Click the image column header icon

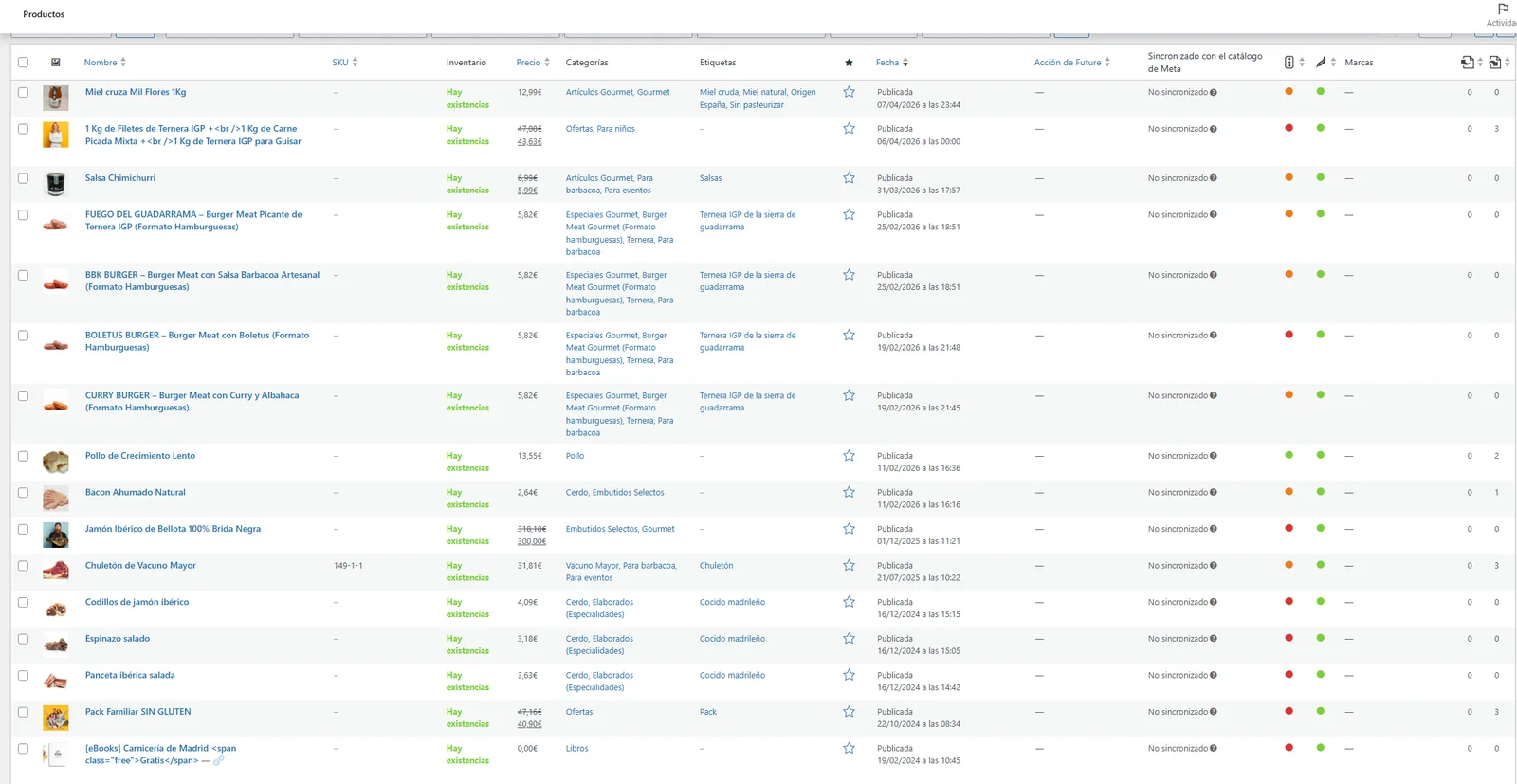pos(56,63)
